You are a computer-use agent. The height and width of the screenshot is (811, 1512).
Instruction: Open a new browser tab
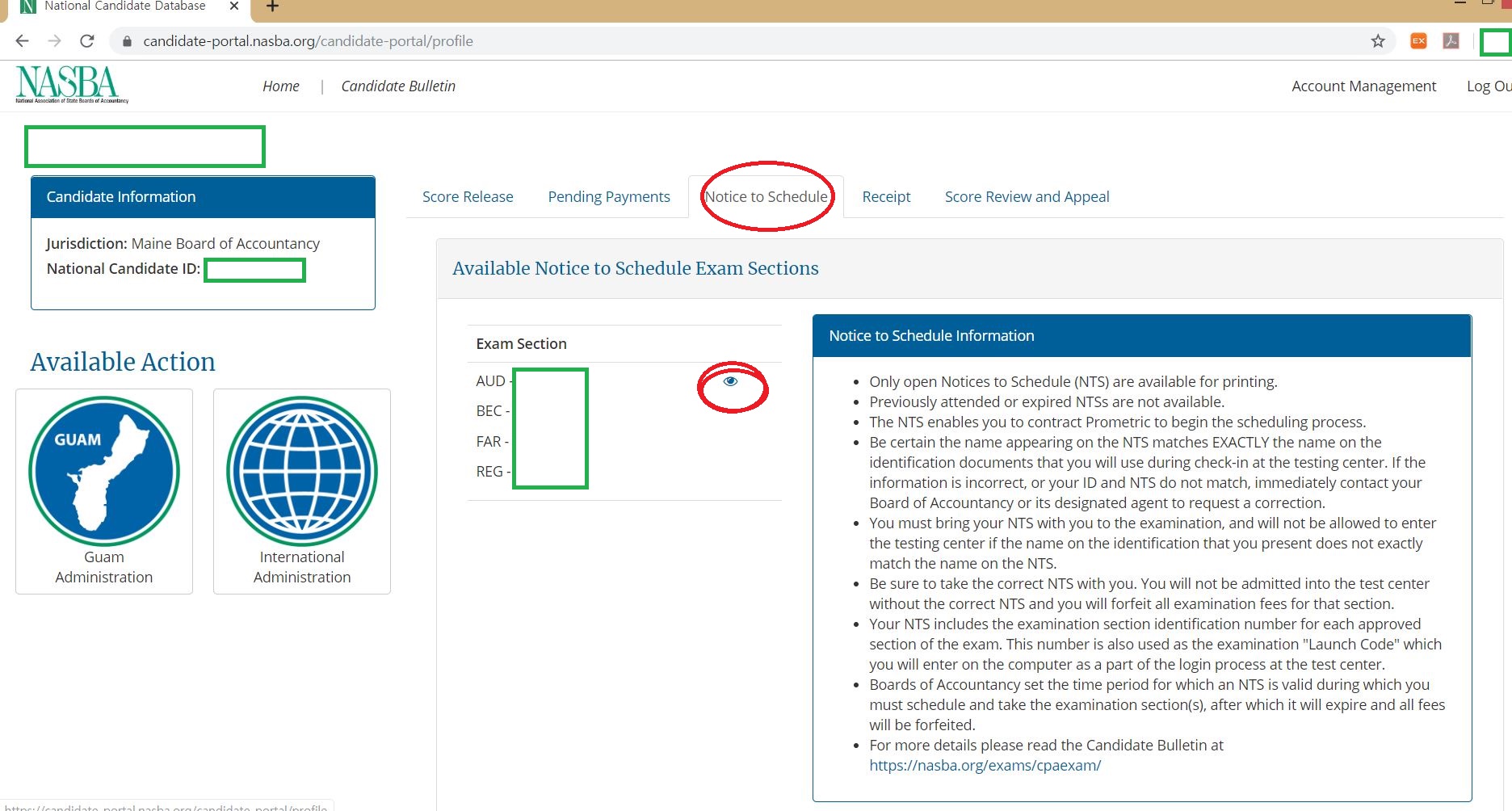pyautogui.click(x=272, y=6)
